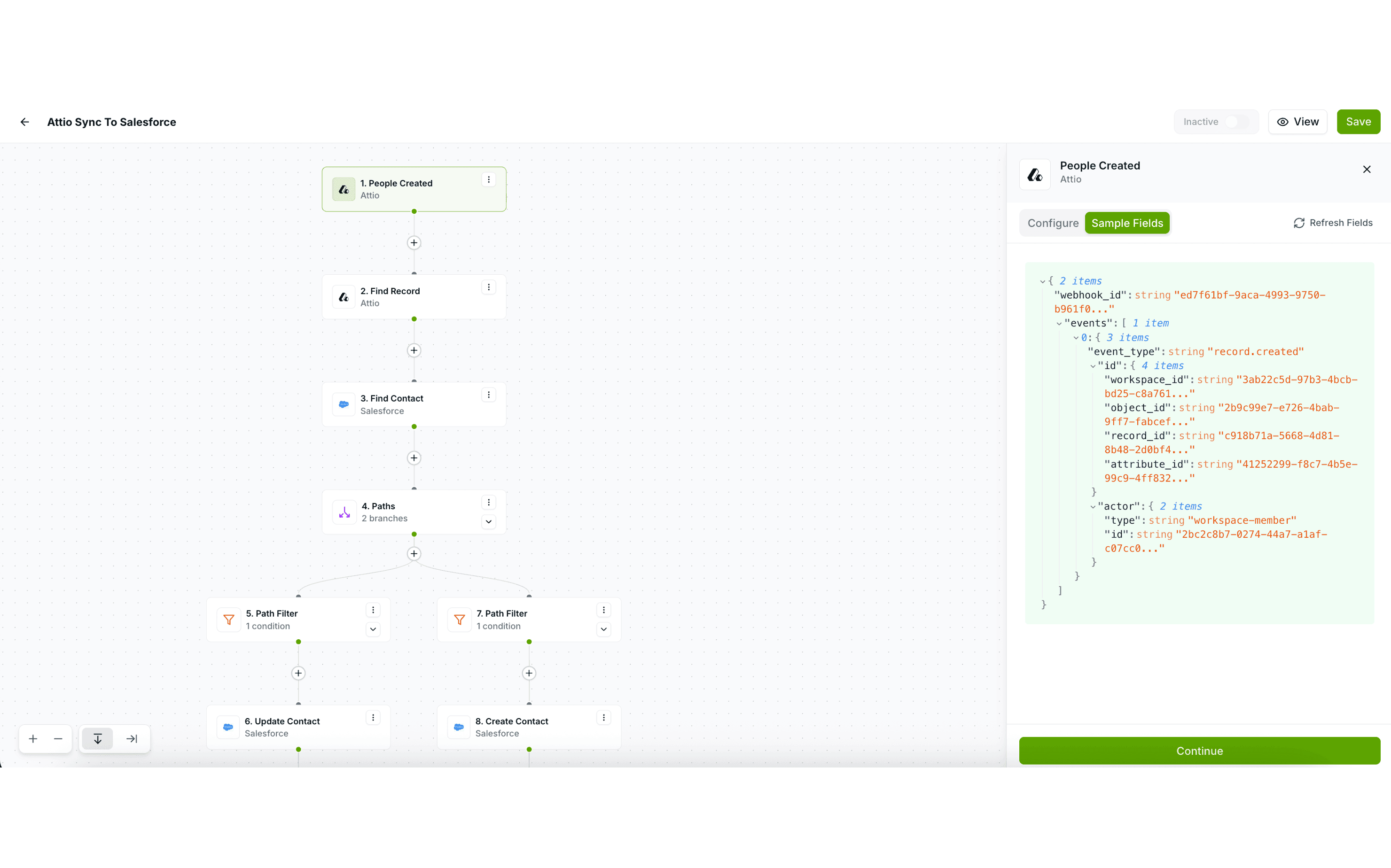1391x868 pixels.
Task: Select the horizontal layout direction icon
Action: pyautogui.click(x=132, y=739)
